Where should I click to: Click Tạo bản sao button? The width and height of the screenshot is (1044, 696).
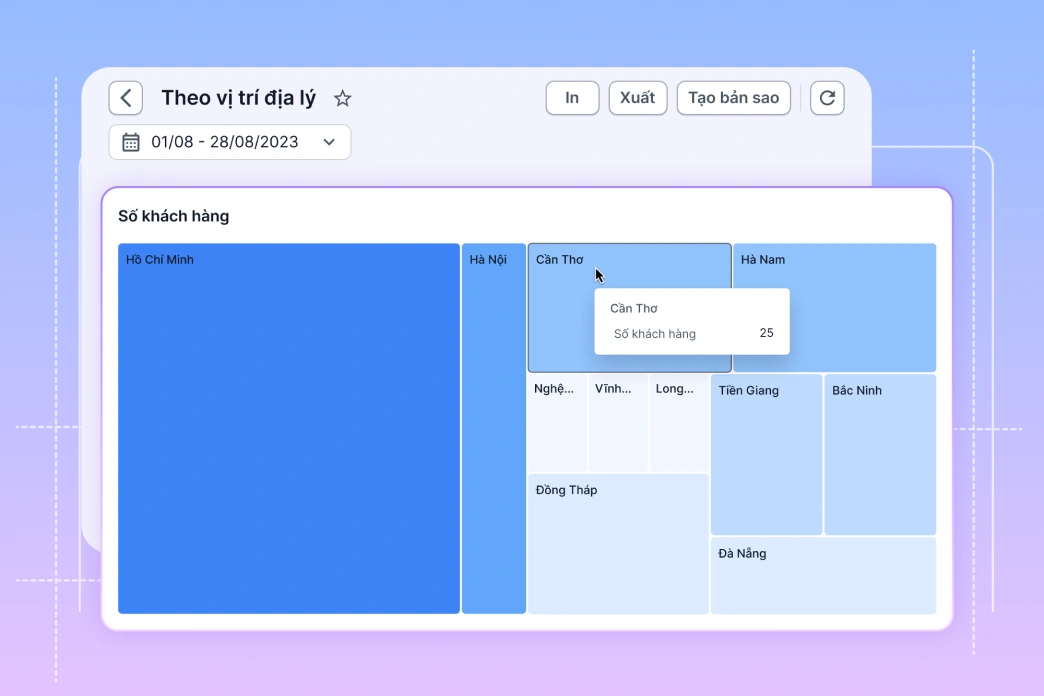733,98
